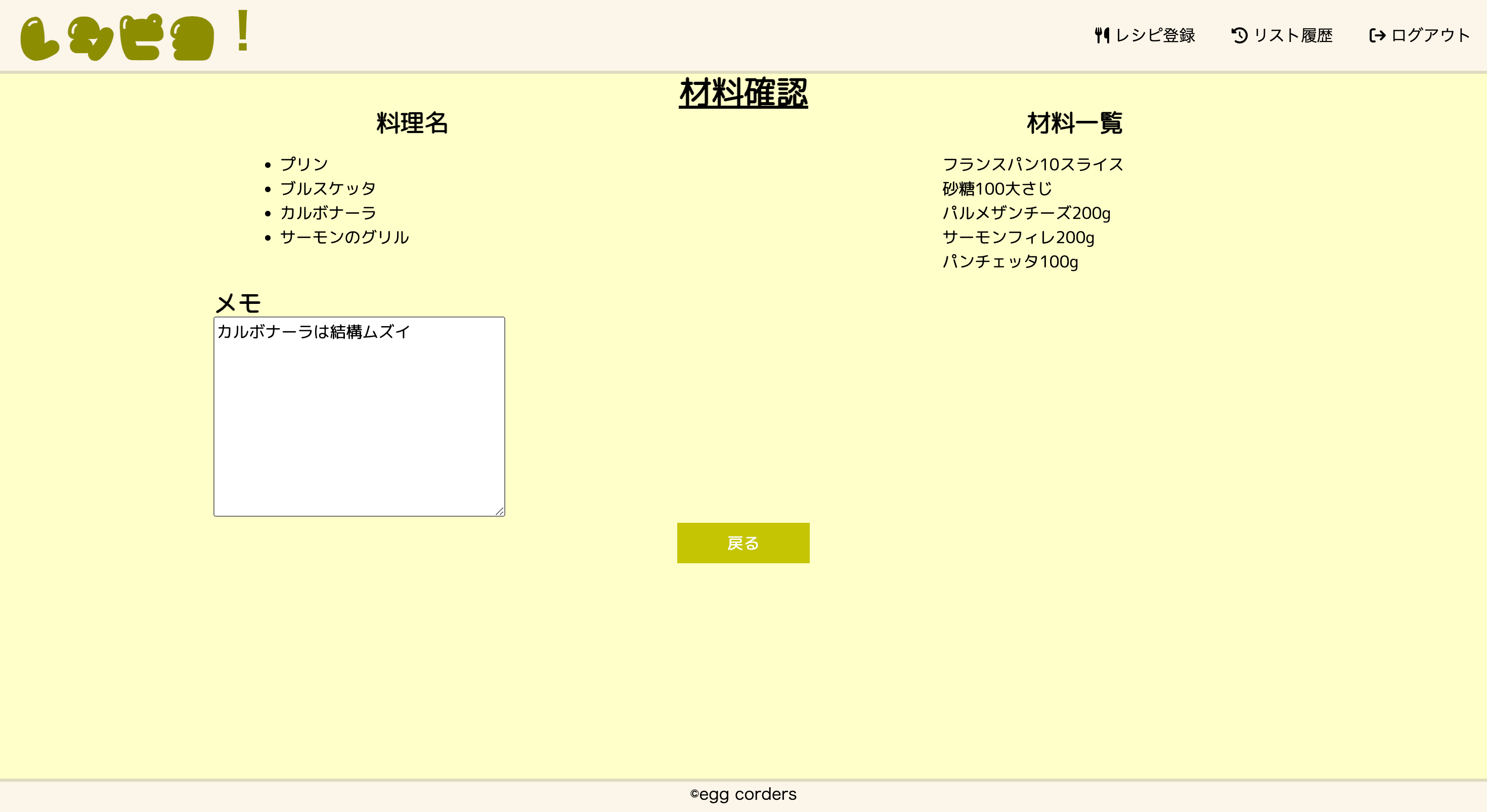Select フランスパン10スライス in 材料一覧
Viewport: 1487px width, 812px height.
pos(1033,164)
